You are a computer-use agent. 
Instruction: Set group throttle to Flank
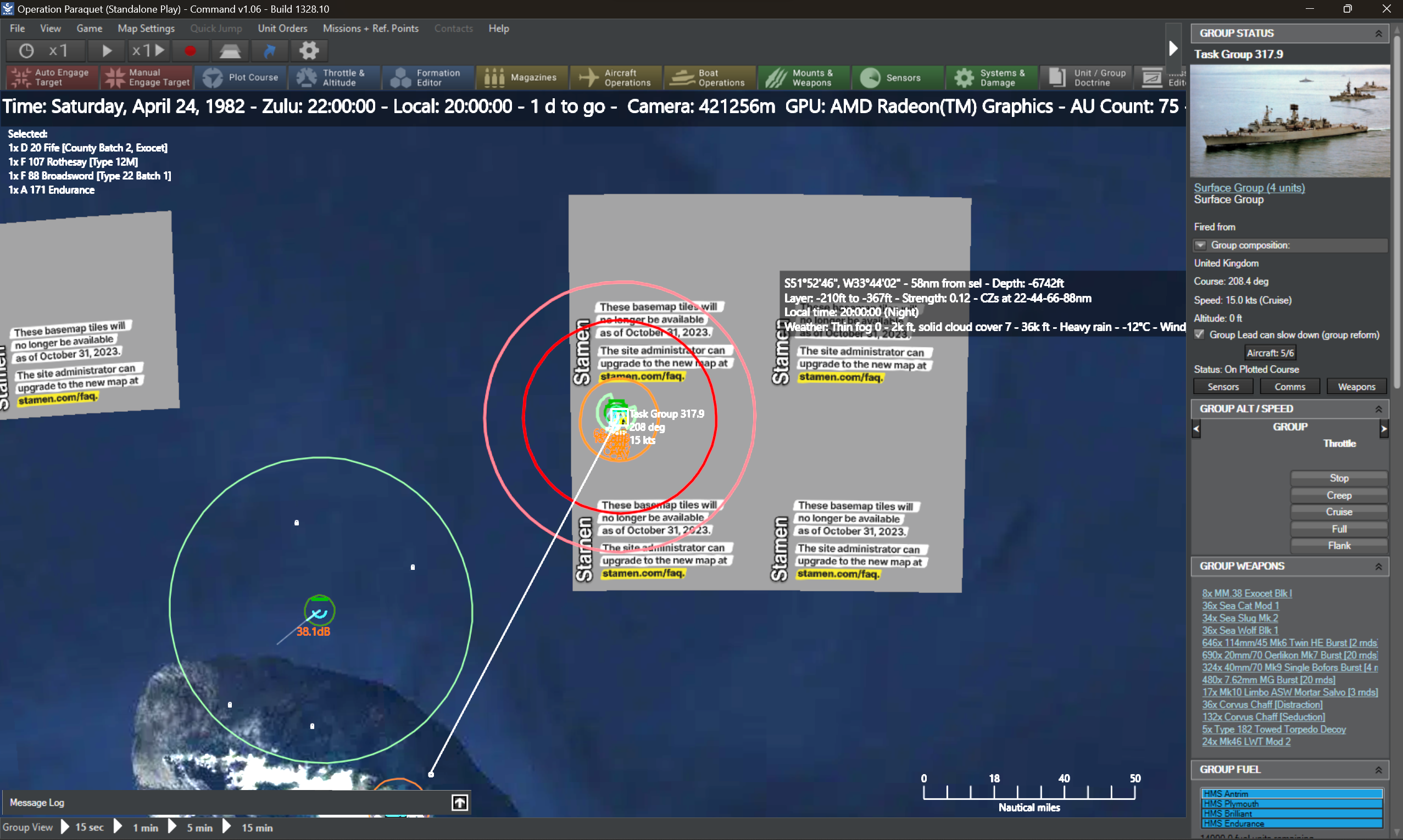pyautogui.click(x=1339, y=545)
